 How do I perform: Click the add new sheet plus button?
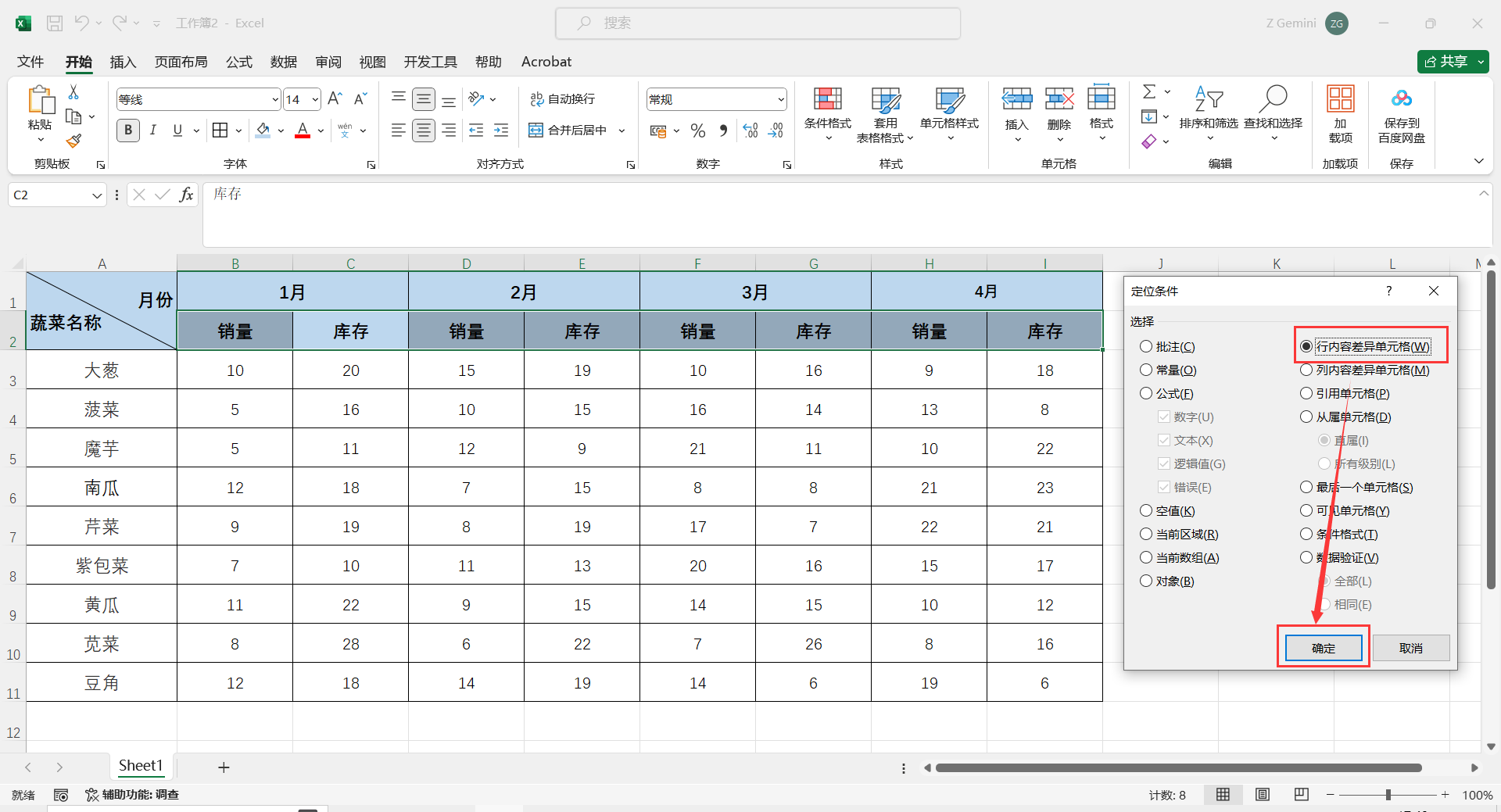(x=224, y=767)
